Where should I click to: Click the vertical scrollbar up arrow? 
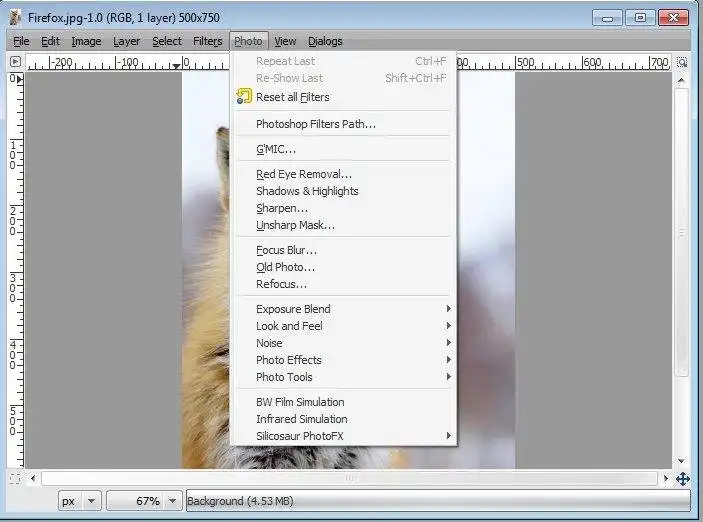click(681, 80)
